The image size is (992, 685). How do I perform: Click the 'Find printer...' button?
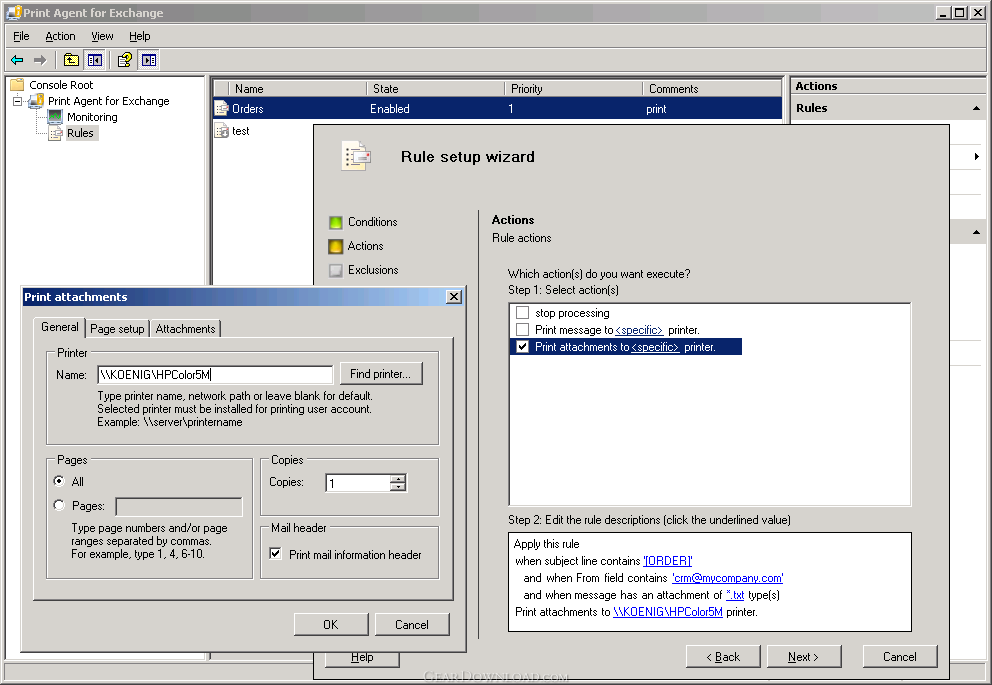381,374
